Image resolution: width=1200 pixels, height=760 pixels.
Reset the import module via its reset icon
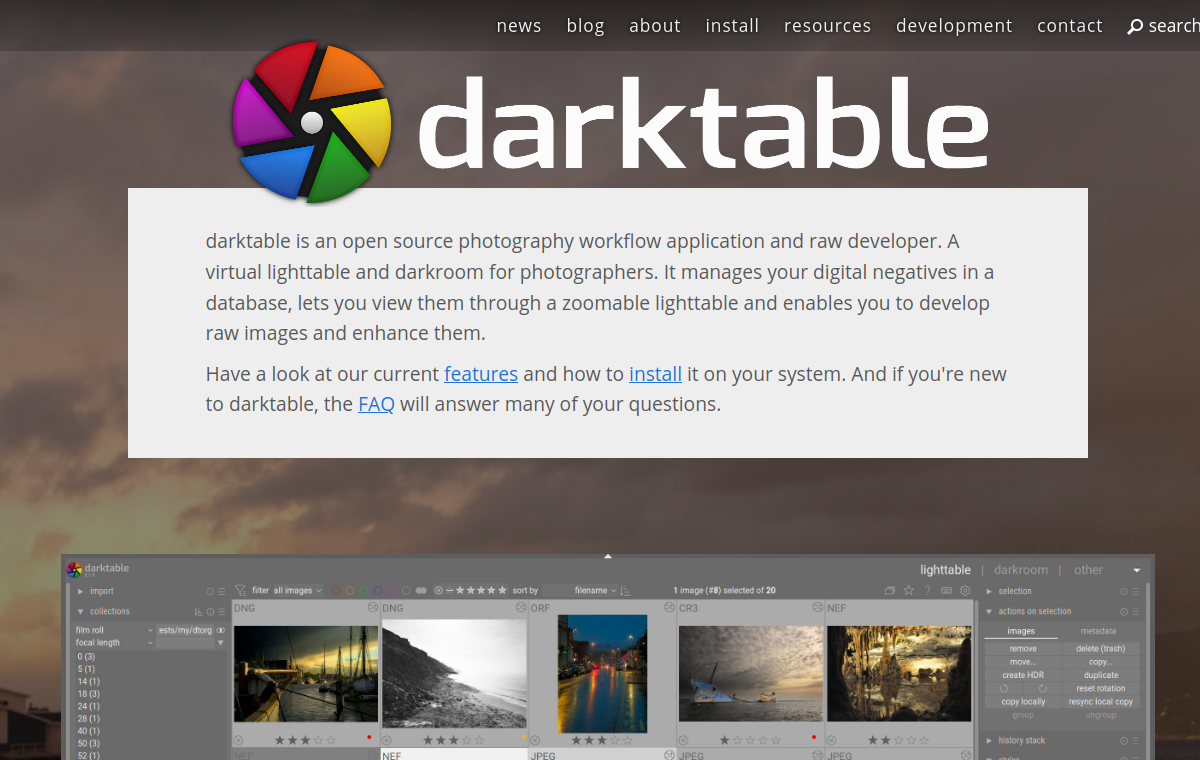click(x=210, y=591)
